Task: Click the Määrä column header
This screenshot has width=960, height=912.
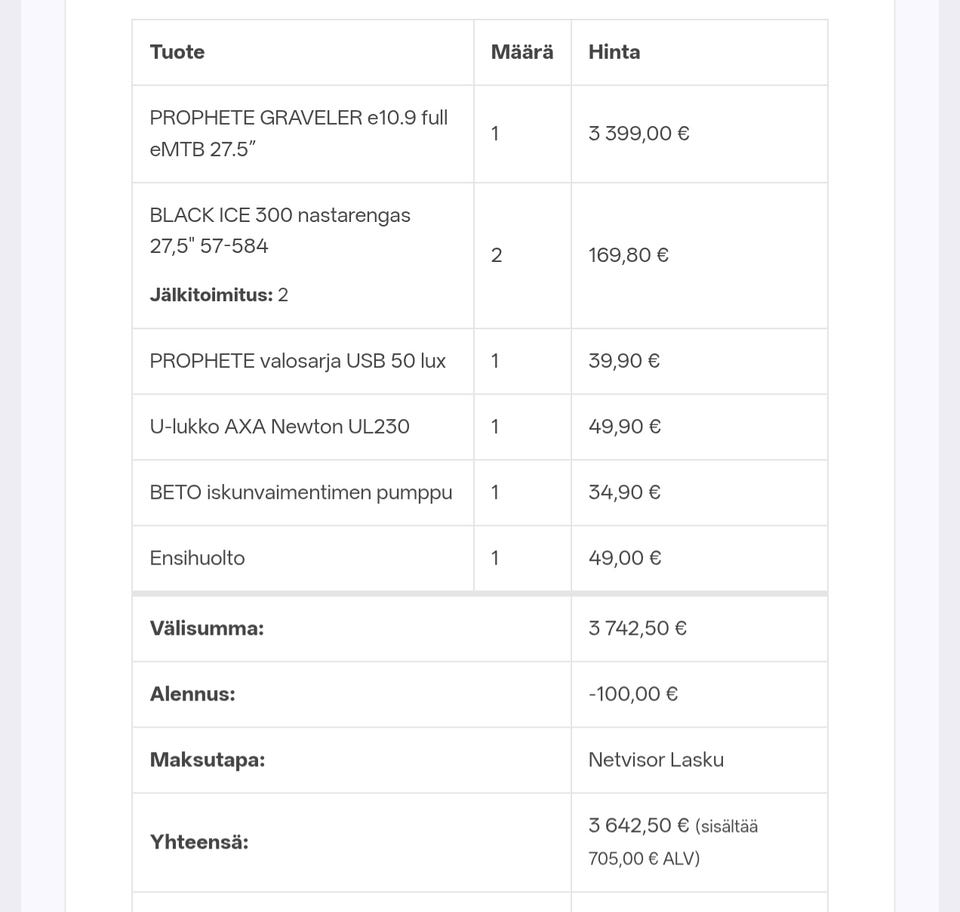Action: pyautogui.click(x=522, y=52)
